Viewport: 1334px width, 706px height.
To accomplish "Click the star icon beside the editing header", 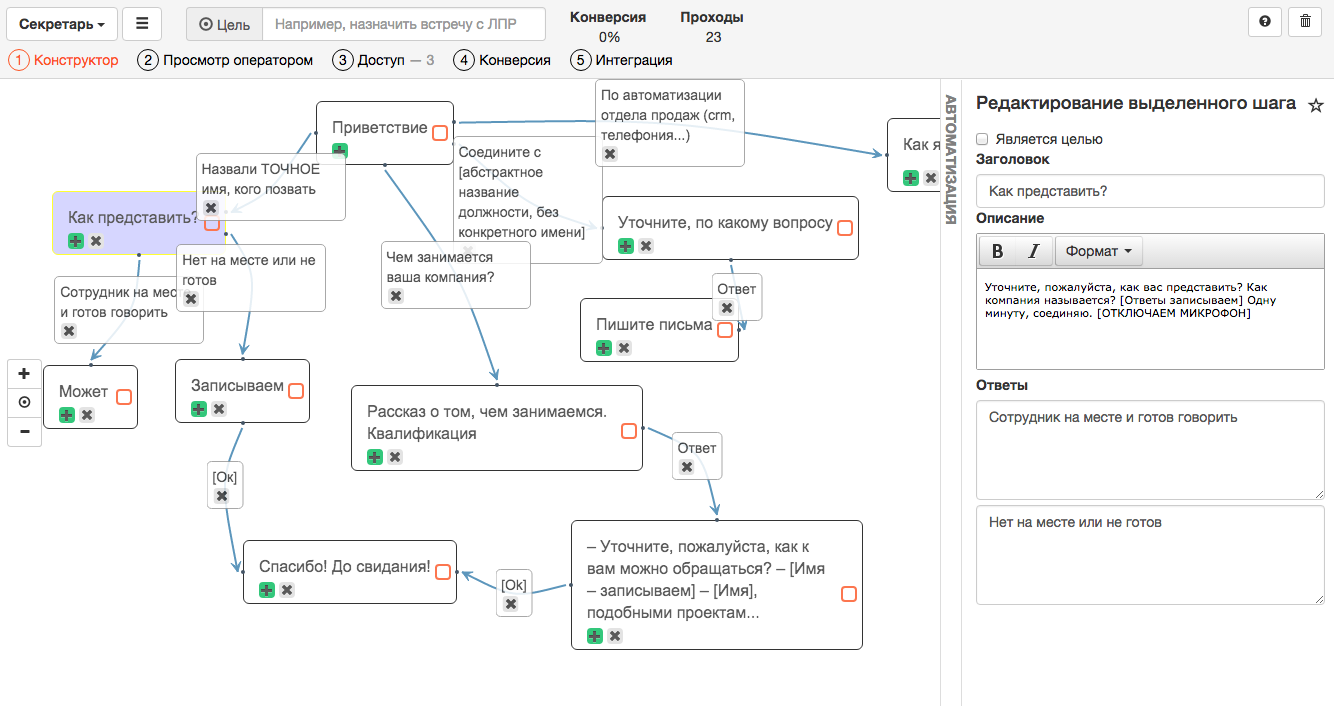I will point(1316,105).
